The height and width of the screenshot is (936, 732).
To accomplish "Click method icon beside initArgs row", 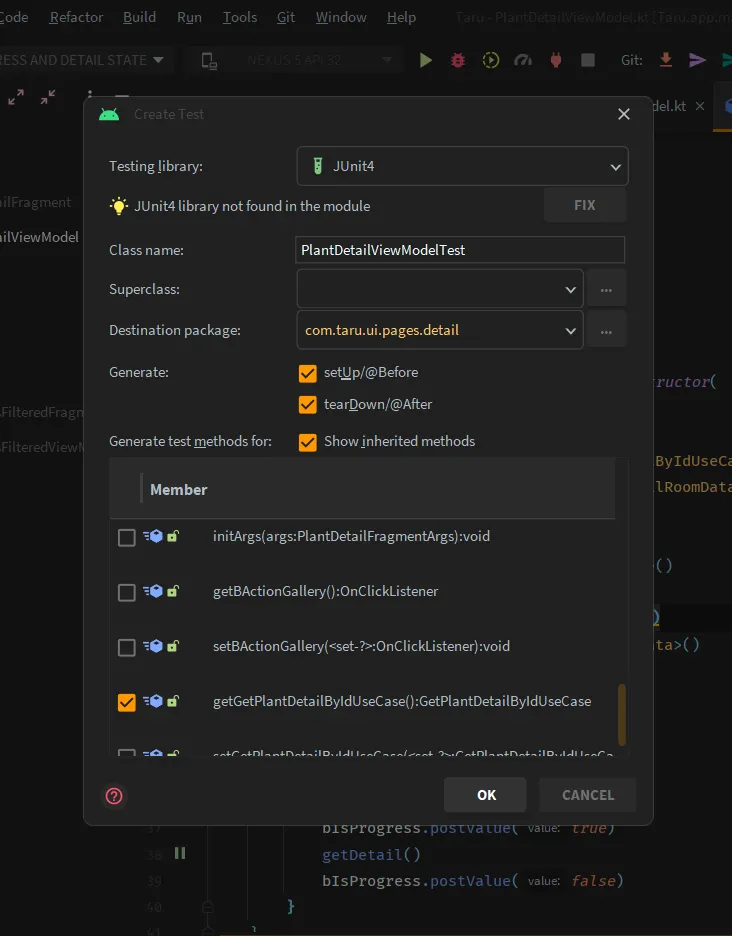I will (153, 536).
